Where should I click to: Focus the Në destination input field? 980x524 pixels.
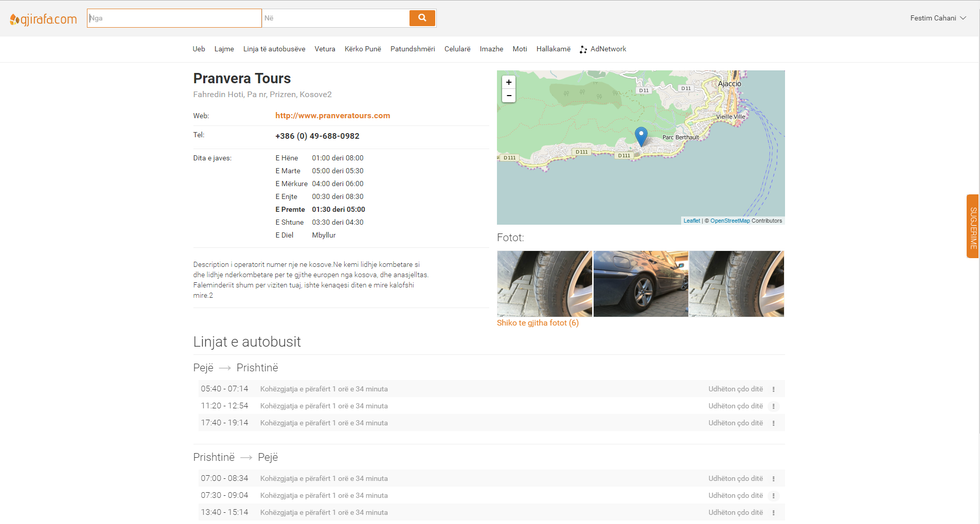click(335, 18)
